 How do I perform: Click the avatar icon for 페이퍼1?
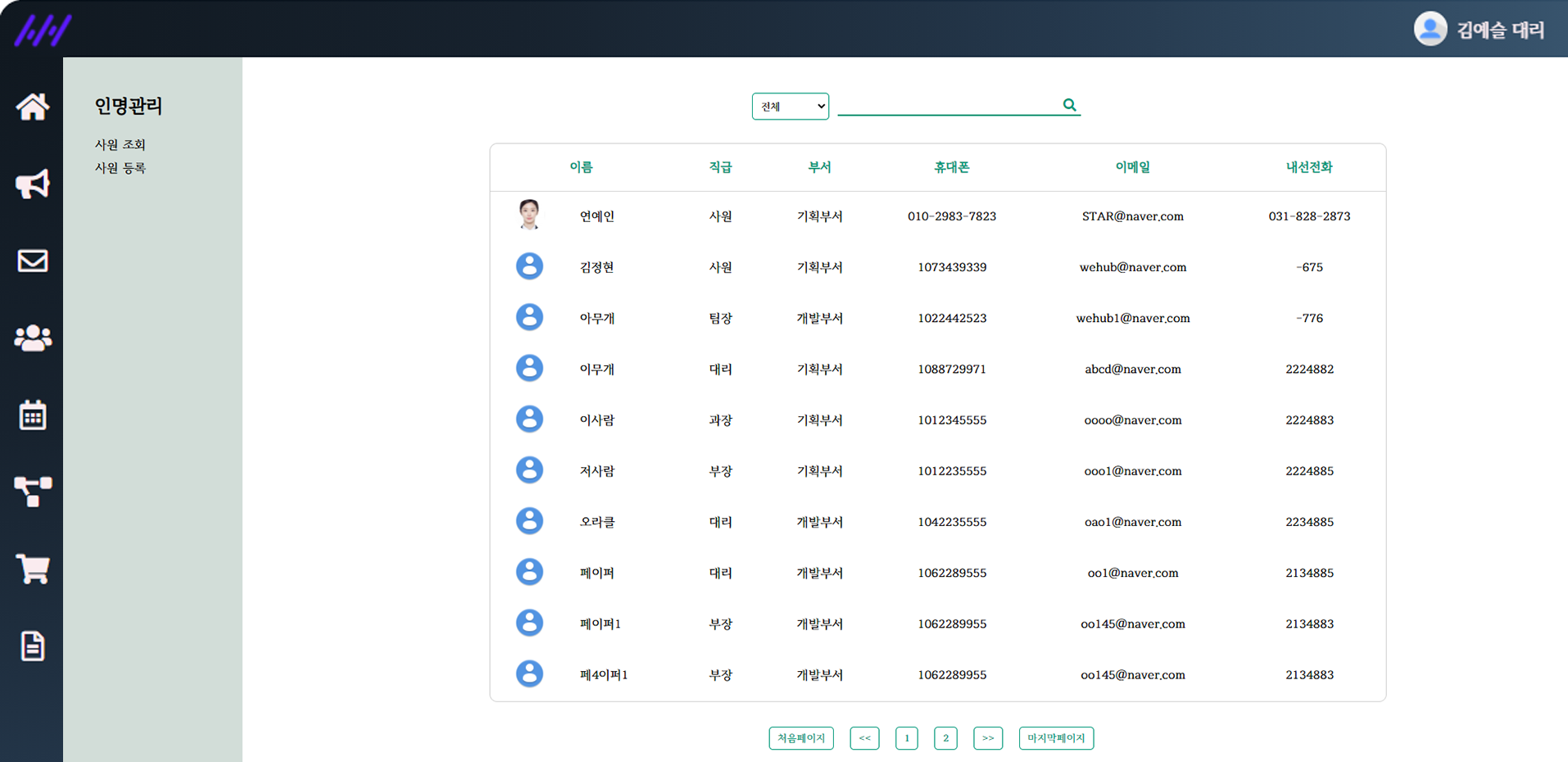pos(529,623)
